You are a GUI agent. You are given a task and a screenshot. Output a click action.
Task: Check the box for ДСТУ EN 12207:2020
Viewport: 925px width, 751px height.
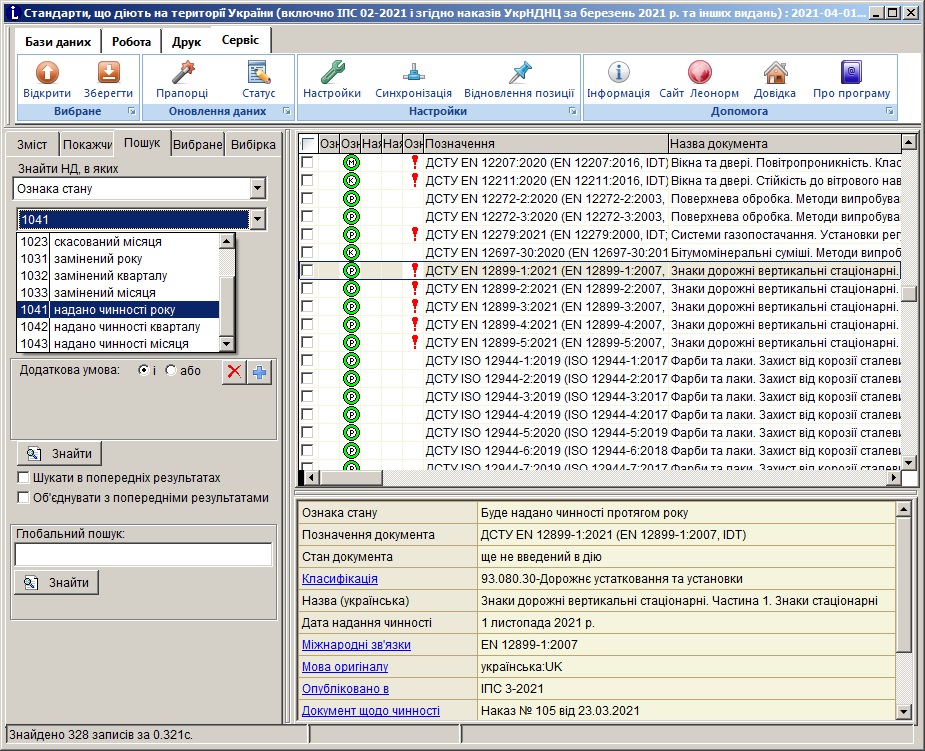point(307,162)
